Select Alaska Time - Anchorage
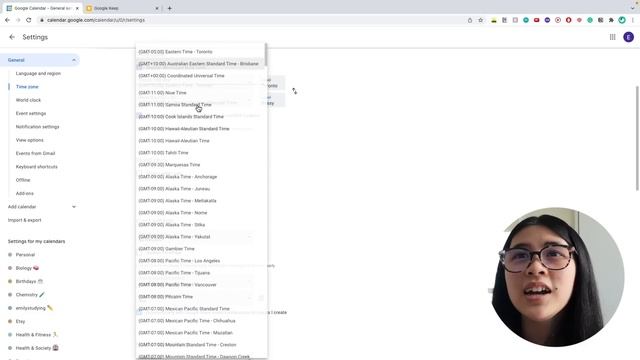640x360 pixels. (x=200, y=177)
